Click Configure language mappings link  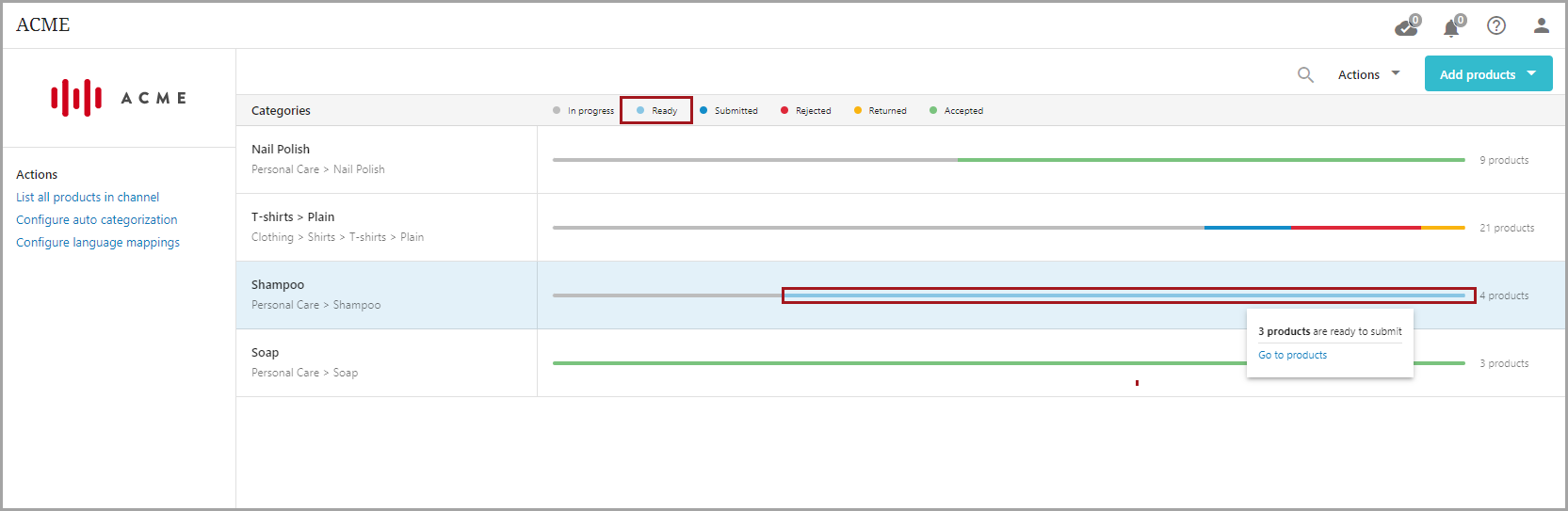98,242
